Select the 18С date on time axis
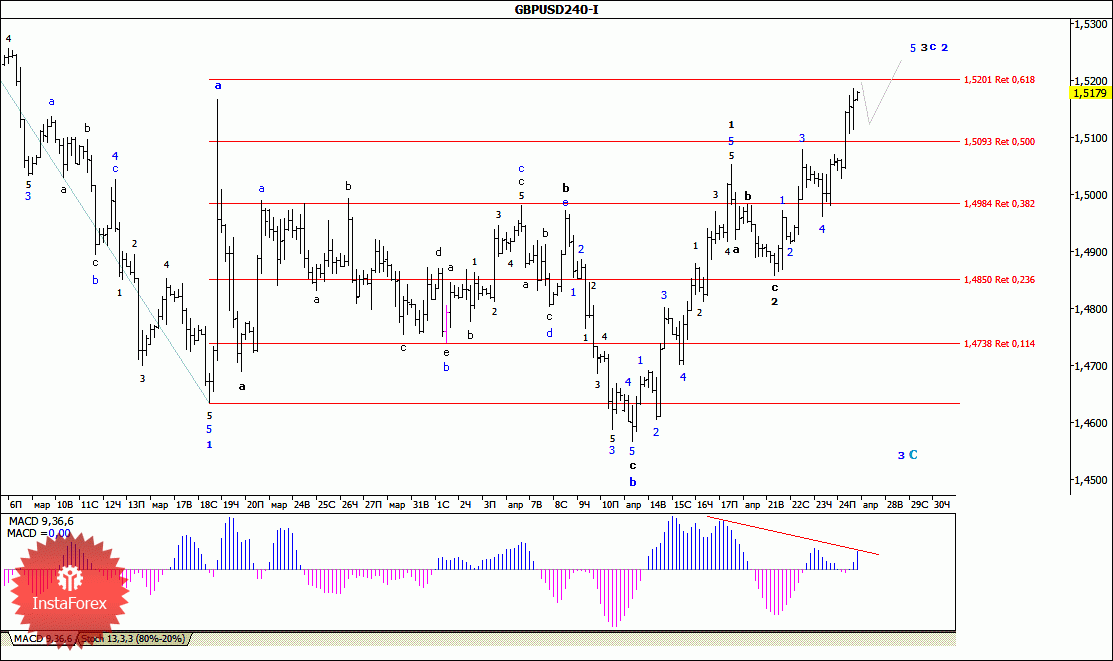Image resolution: width=1113 pixels, height=661 pixels. 208,505
